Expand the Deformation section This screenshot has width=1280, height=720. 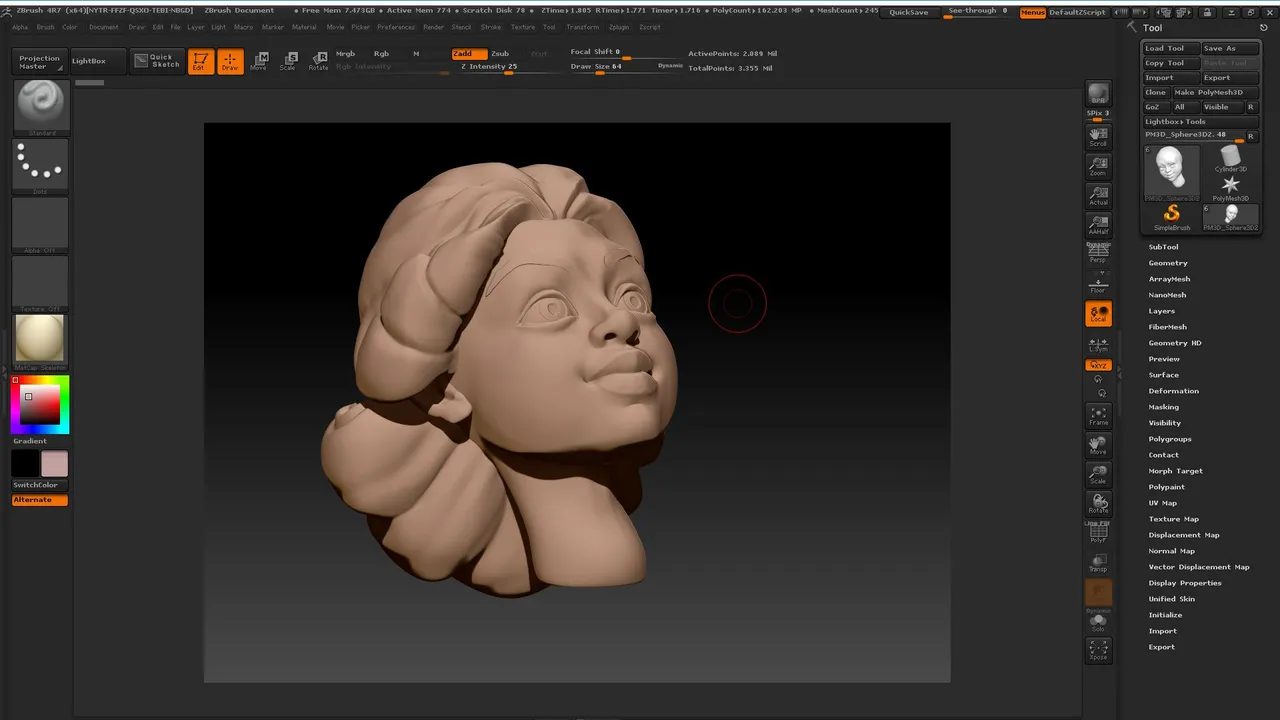(x=1173, y=391)
